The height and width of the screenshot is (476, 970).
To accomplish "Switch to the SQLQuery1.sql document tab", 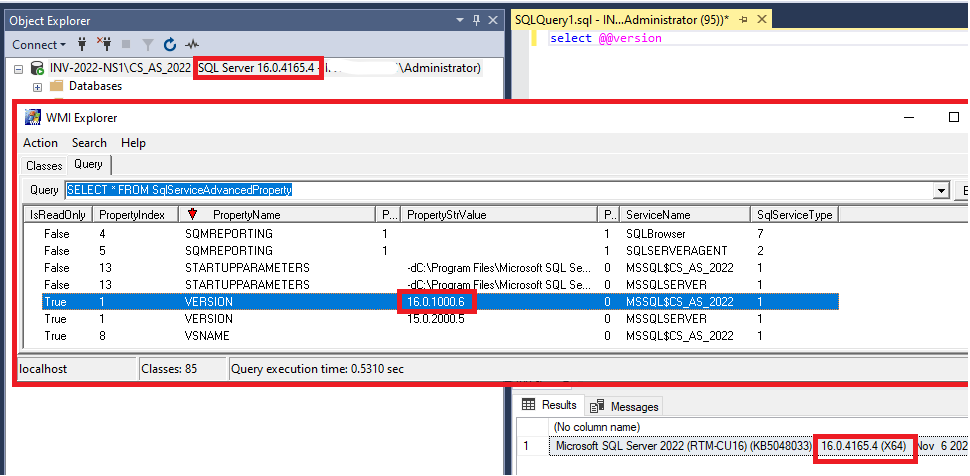I will (621, 20).
